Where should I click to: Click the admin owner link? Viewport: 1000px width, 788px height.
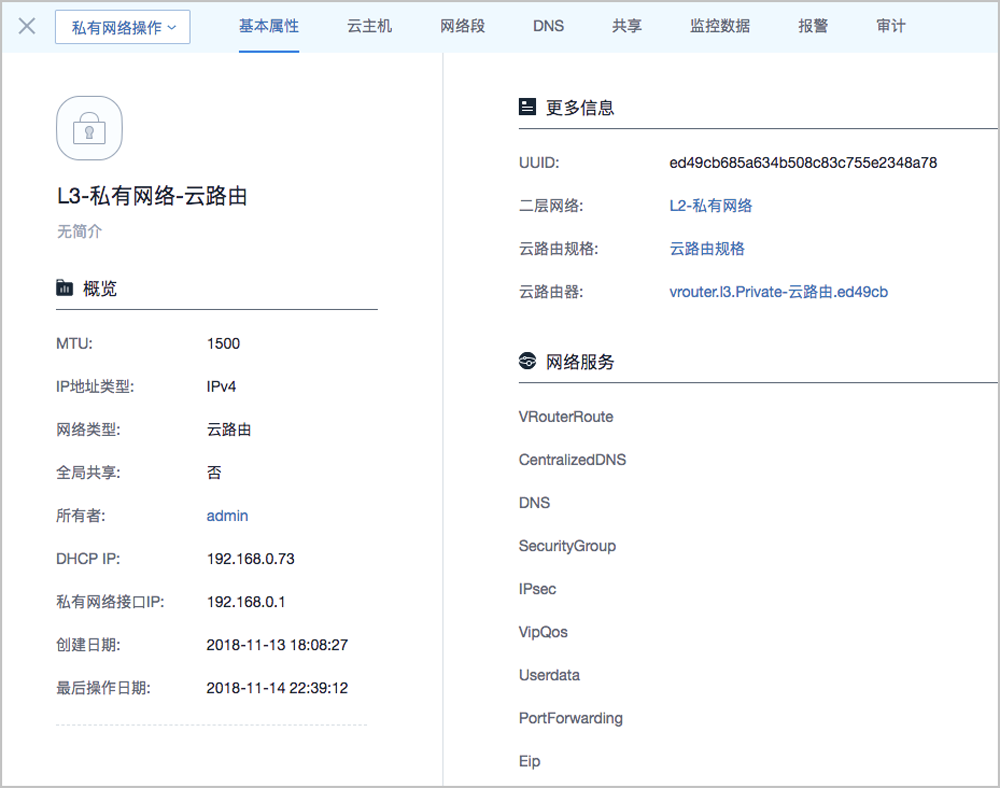point(227,516)
